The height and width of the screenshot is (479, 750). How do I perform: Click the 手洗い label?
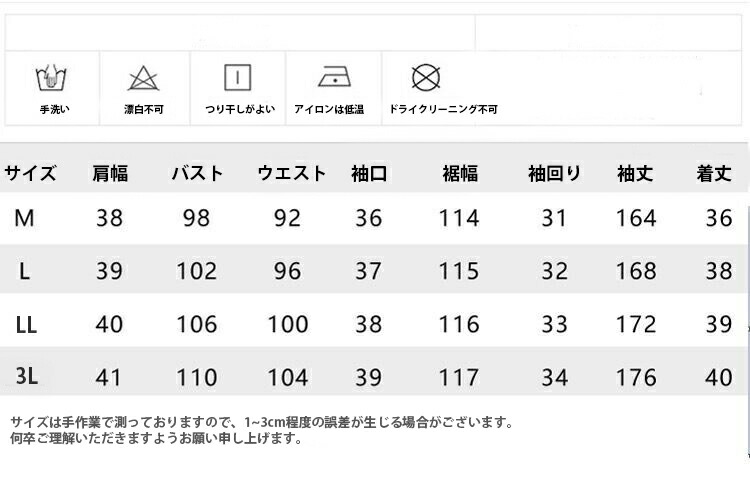tap(53, 109)
